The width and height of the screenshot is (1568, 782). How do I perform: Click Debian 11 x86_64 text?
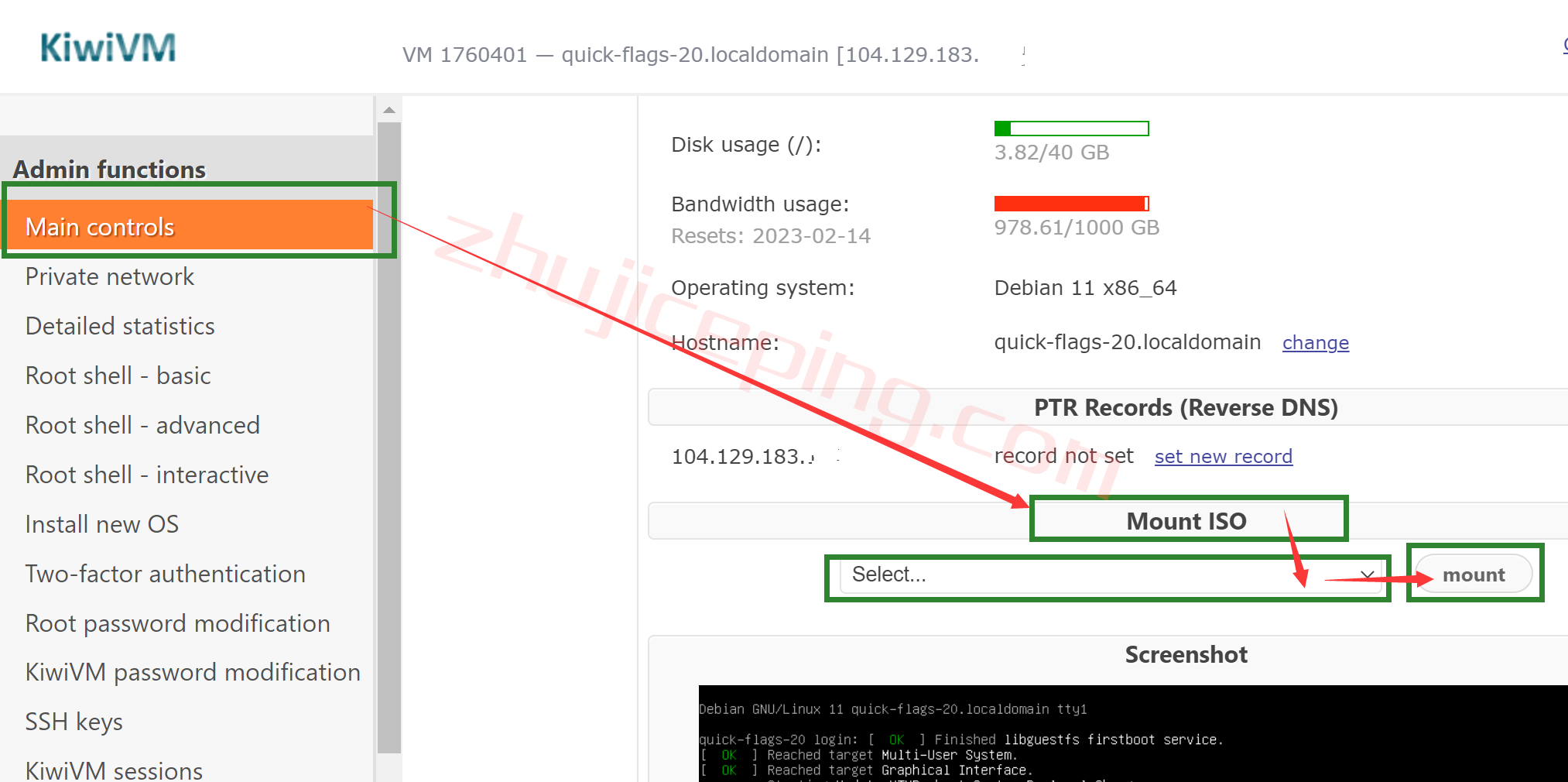1085,288
